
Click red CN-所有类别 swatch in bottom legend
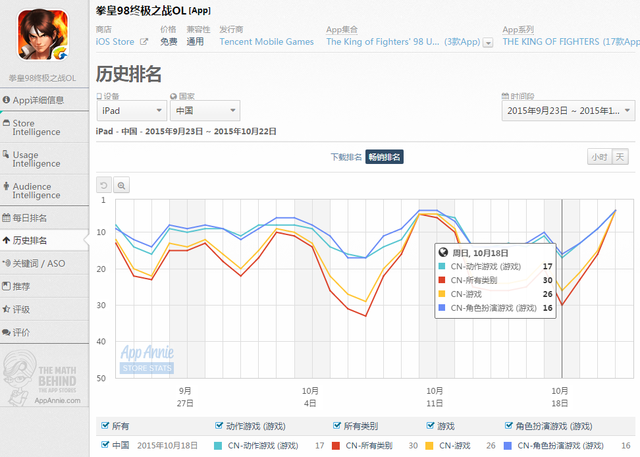tap(336, 446)
